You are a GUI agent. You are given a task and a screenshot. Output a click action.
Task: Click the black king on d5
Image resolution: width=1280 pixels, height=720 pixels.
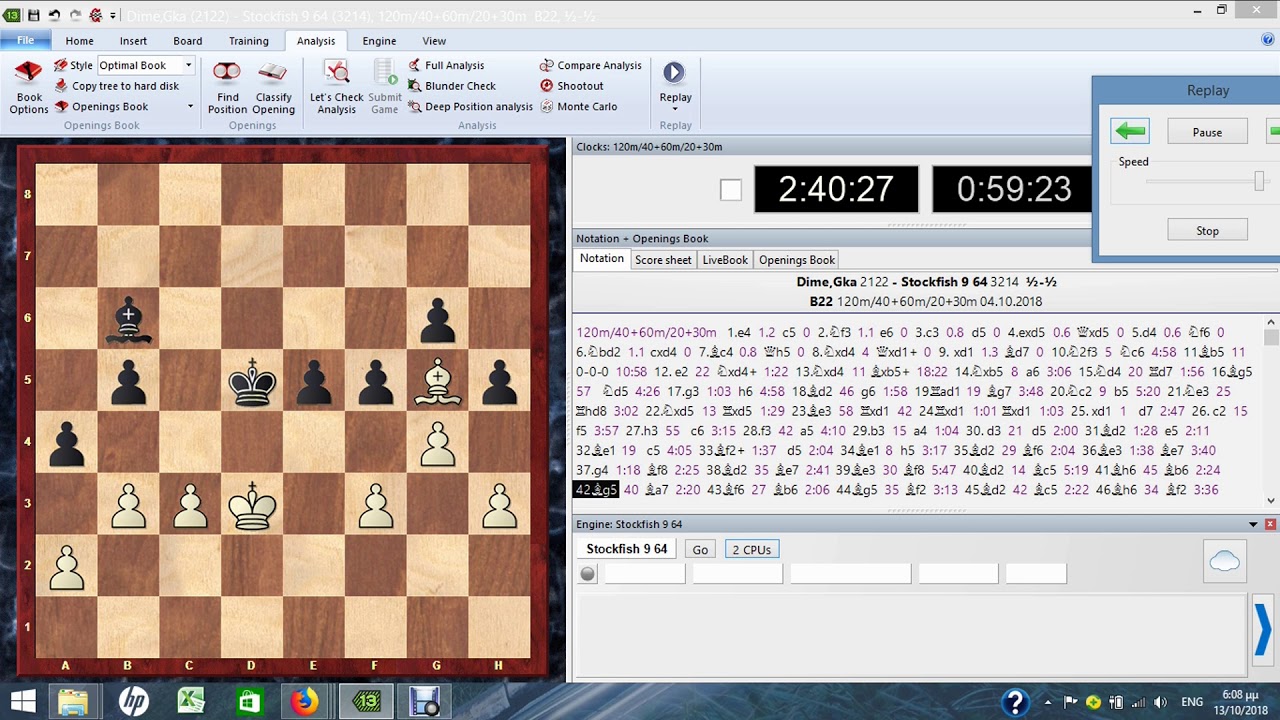point(251,380)
